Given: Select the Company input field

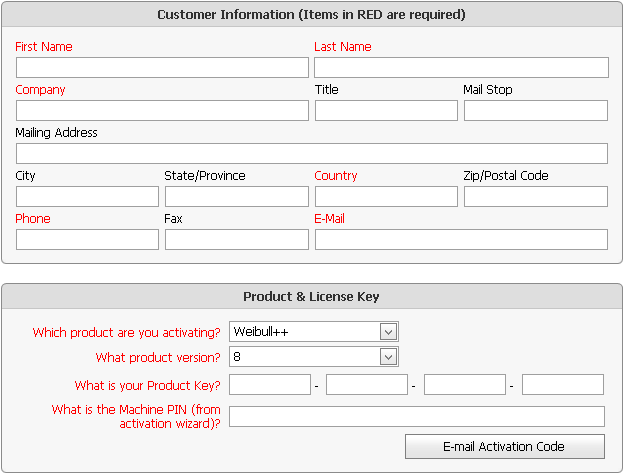Looking at the screenshot, I should (162, 111).
